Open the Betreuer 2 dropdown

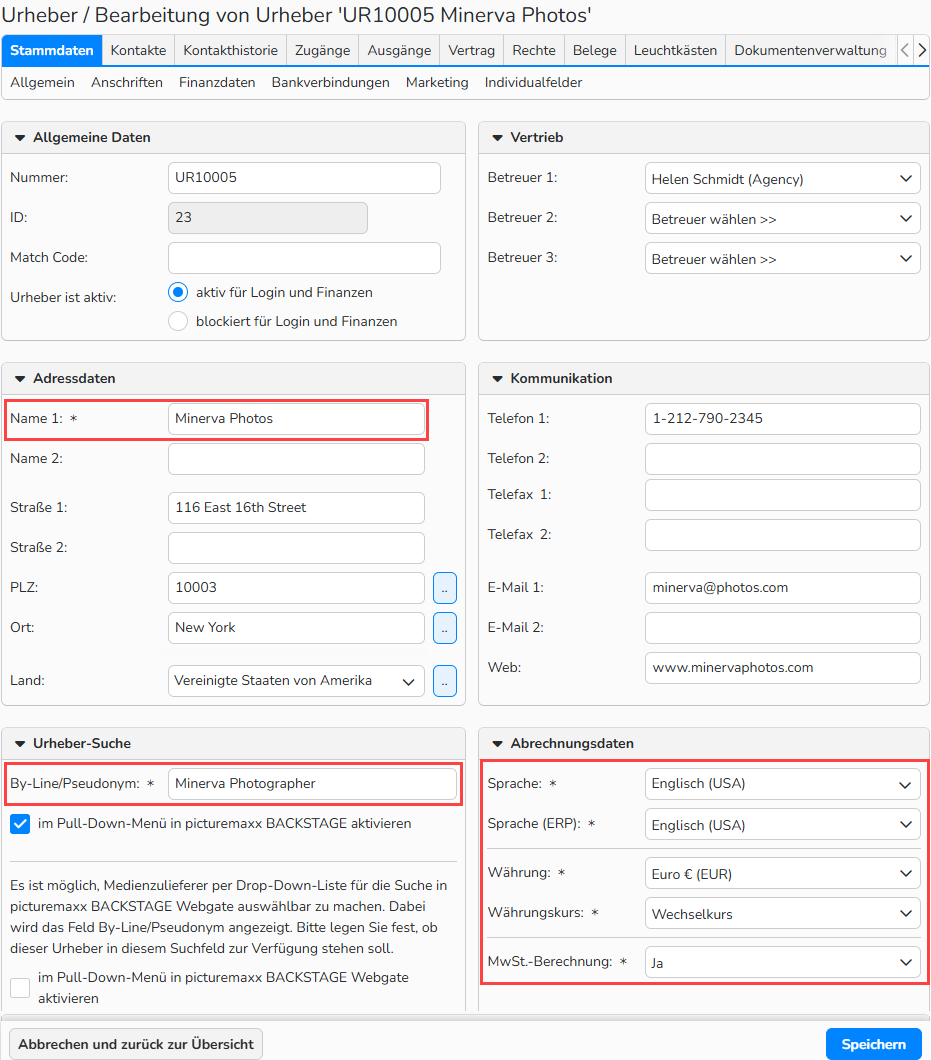pos(782,218)
